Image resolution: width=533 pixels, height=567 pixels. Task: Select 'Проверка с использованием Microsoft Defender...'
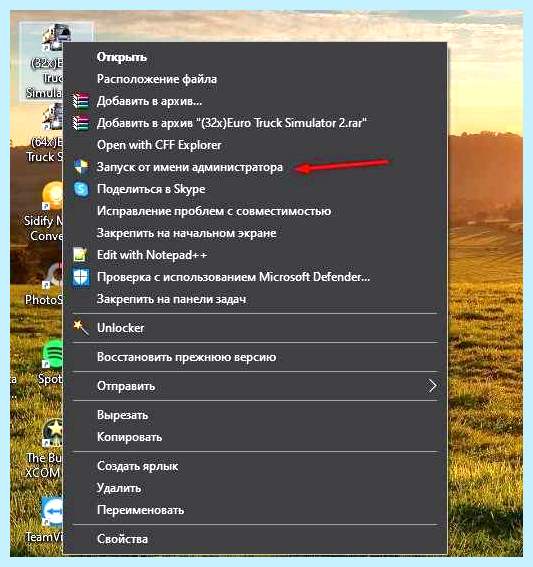[x=255, y=277]
